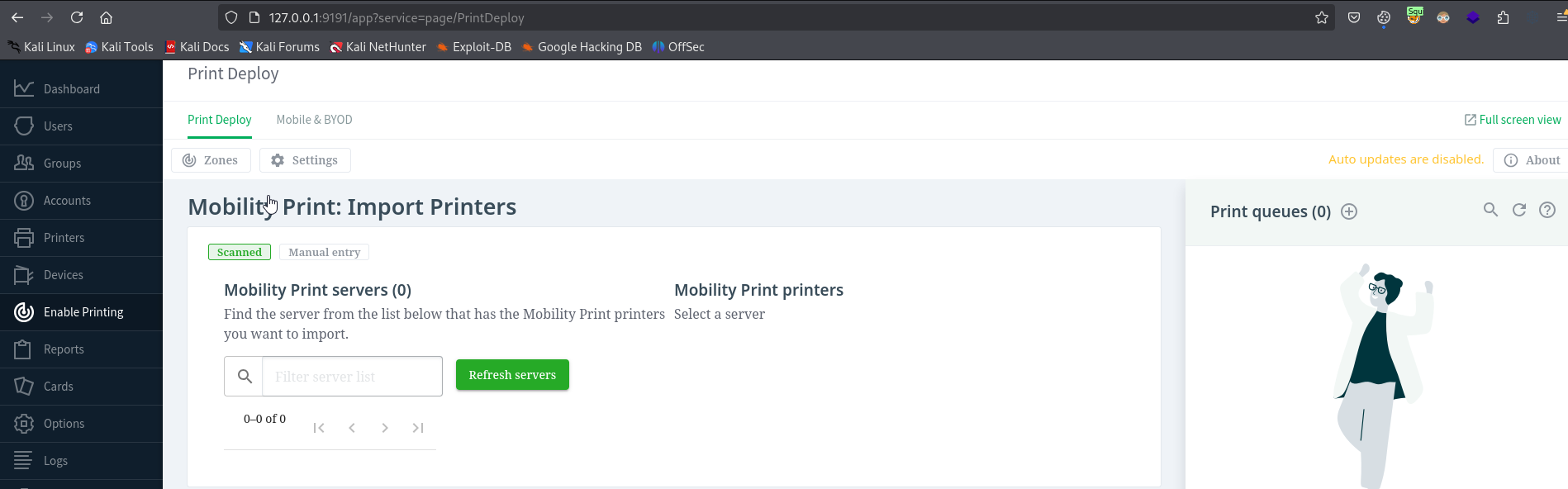Image resolution: width=1568 pixels, height=489 pixels.
Task: Open the print queues search icon
Action: [x=1490, y=210]
